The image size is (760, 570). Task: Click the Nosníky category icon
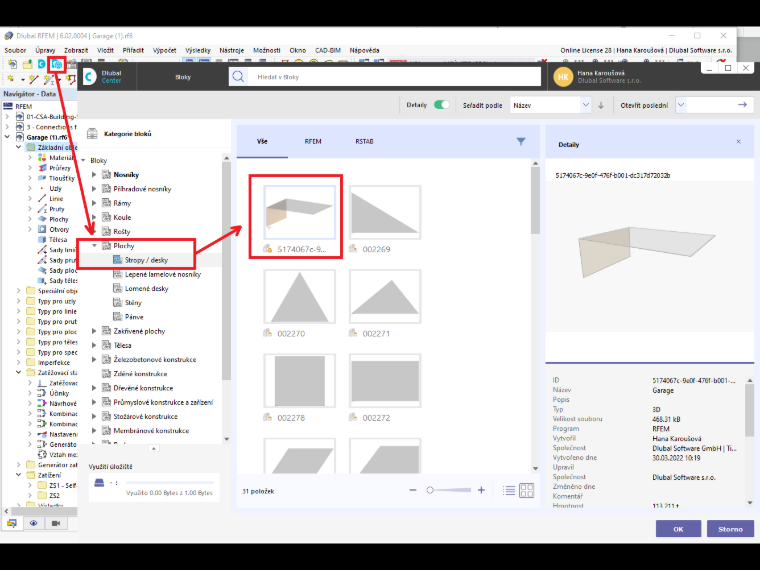click(x=107, y=174)
